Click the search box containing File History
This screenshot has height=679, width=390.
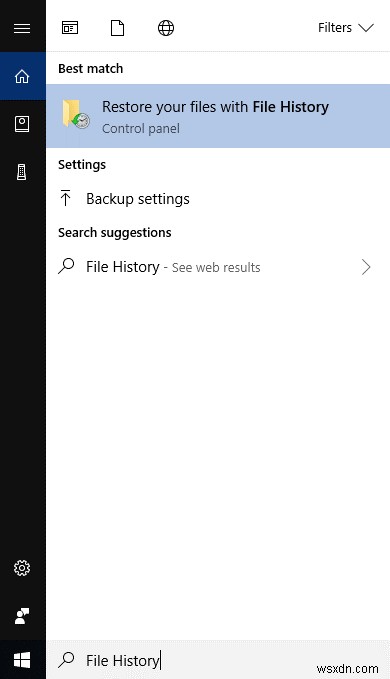pos(218,660)
